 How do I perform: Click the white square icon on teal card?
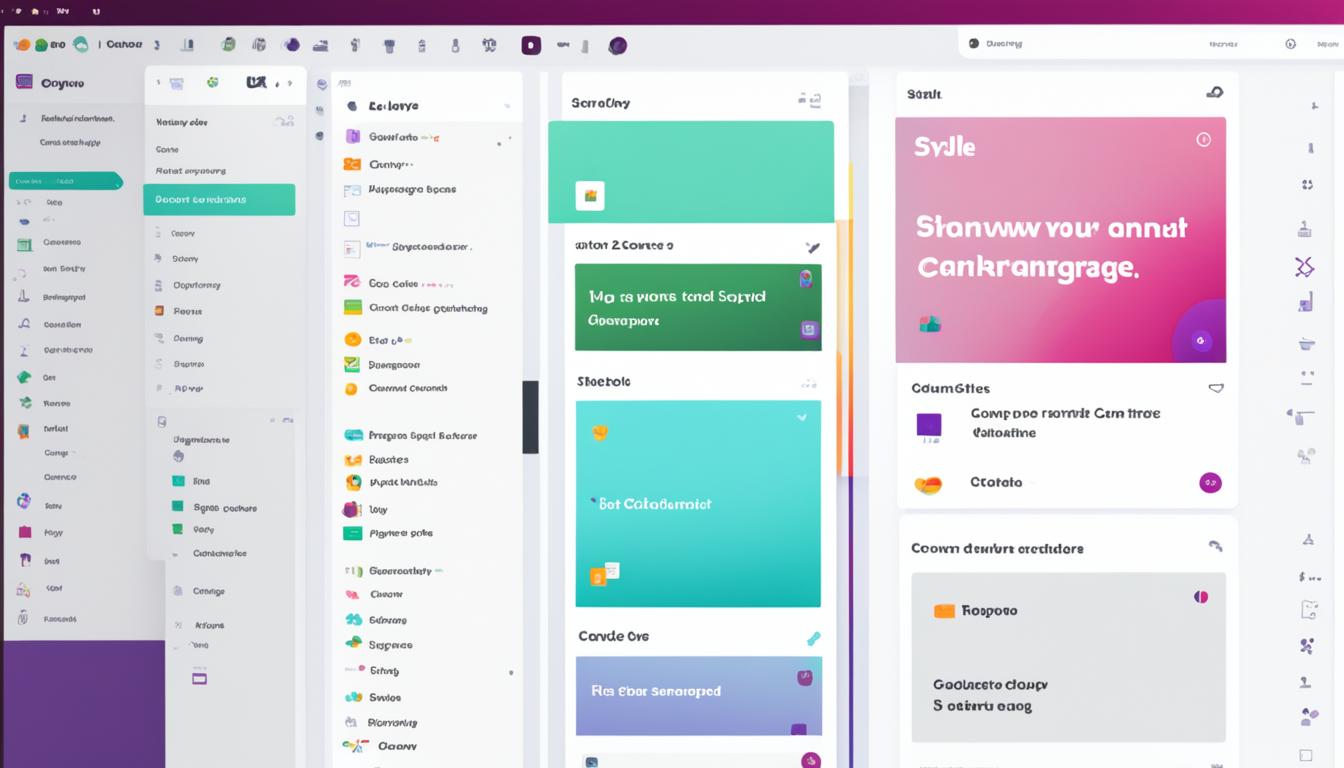(589, 195)
